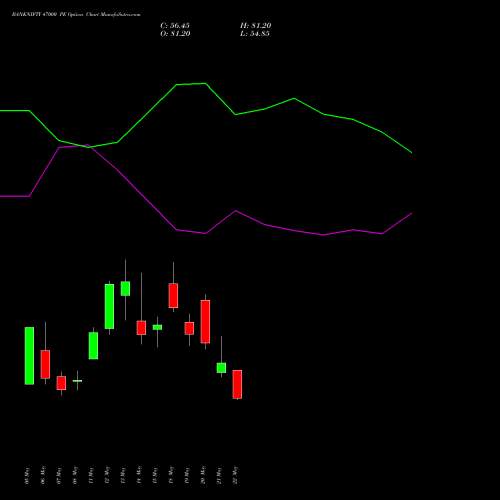Image resolution: width=500 pixels, height=500 pixels.
Task: Click the green candlestick for 11 May
Action: (x=93, y=346)
